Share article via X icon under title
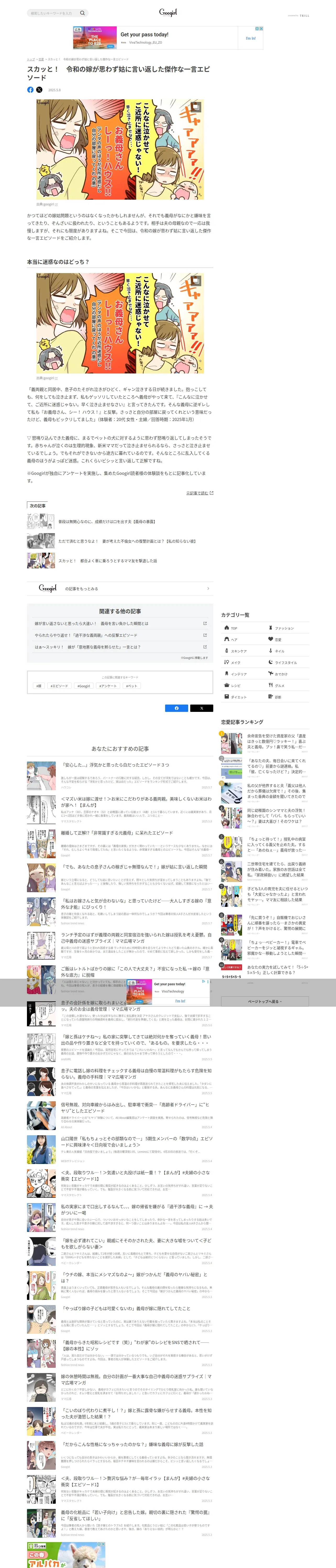Viewport: 336px width, 1568px height. pos(40,89)
